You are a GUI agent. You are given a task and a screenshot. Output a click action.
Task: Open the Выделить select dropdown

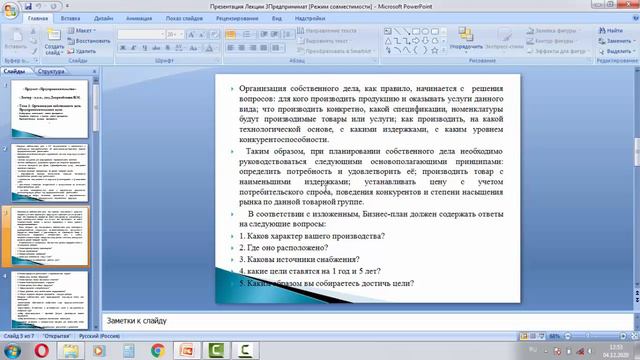617,51
